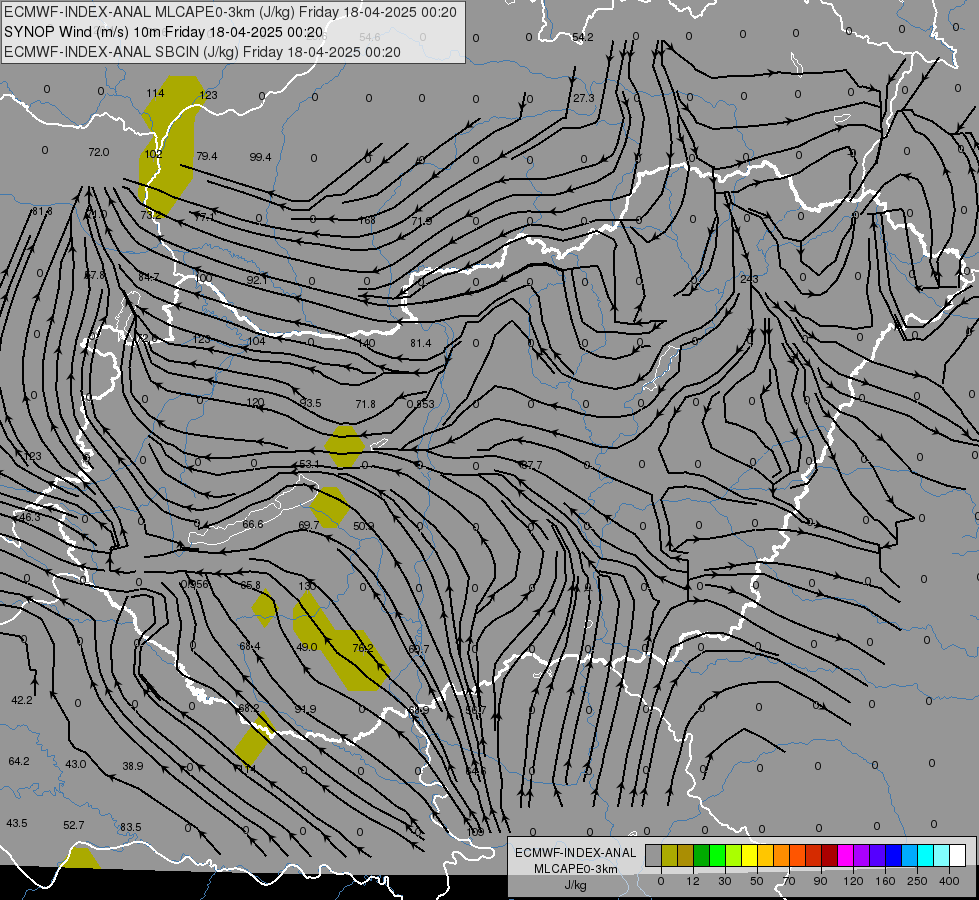This screenshot has width=979, height=900.
Task: Click the map value 27.3
Action: pyautogui.click(x=584, y=99)
